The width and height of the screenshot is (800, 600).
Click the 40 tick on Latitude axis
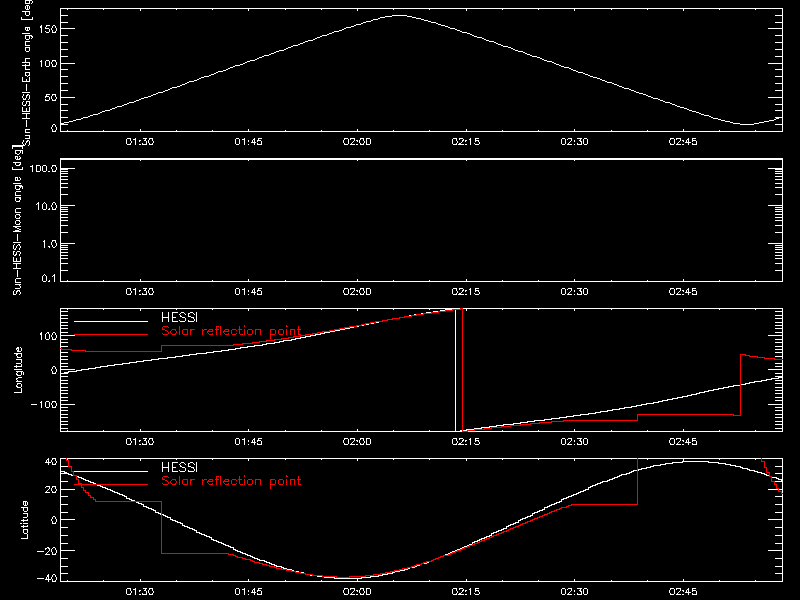point(51,462)
